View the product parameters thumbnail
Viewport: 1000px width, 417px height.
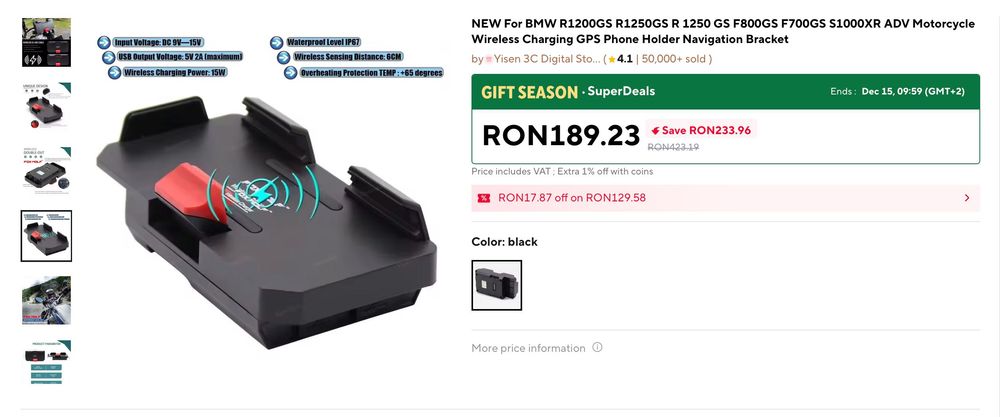pos(46,362)
